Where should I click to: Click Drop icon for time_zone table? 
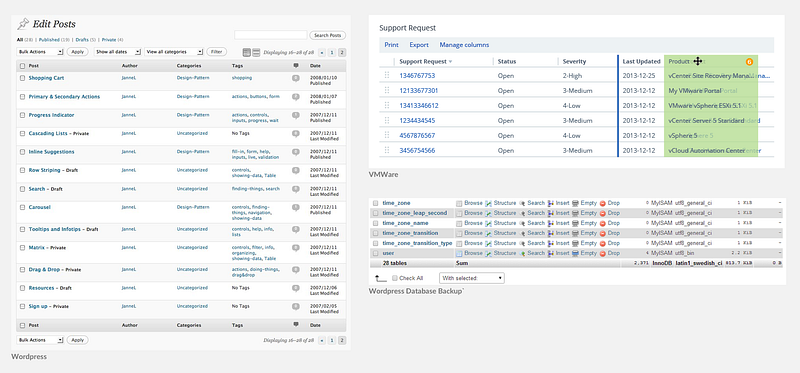click(x=603, y=203)
